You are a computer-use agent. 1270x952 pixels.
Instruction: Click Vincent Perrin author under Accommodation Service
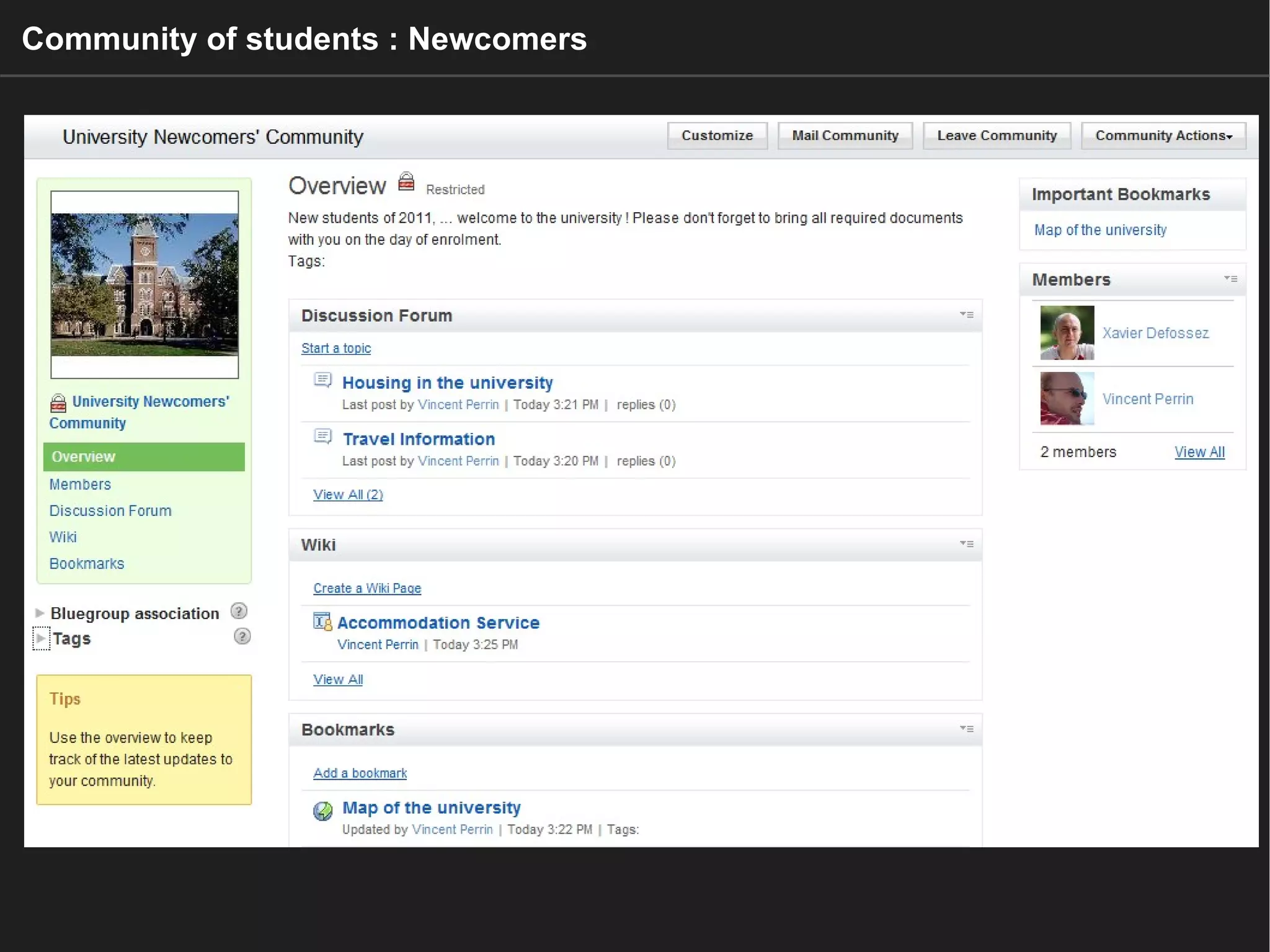point(378,645)
